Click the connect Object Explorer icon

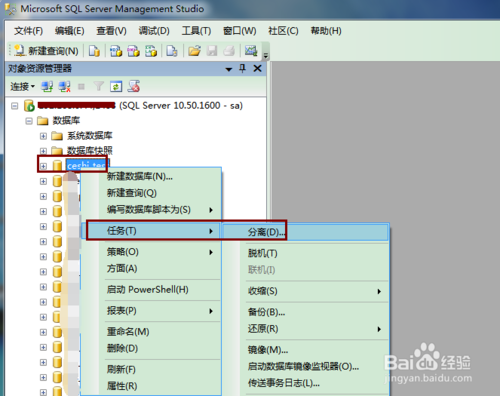click(x=47, y=87)
